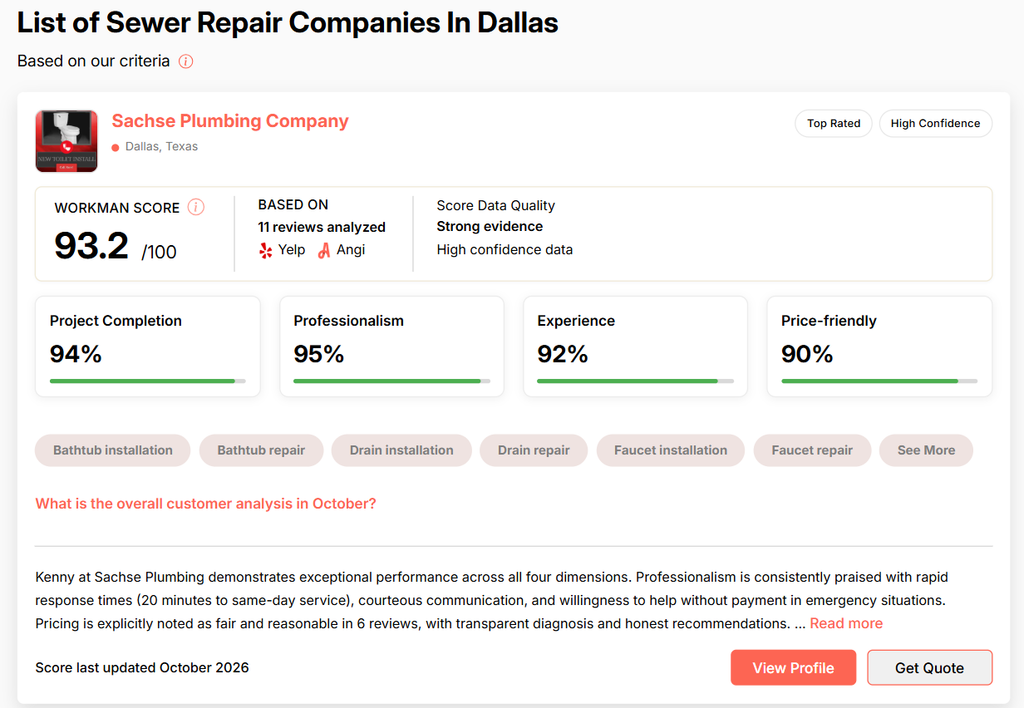Click the Price-friendly progress bar
Viewport: 1024px width, 708px height.
coord(880,381)
